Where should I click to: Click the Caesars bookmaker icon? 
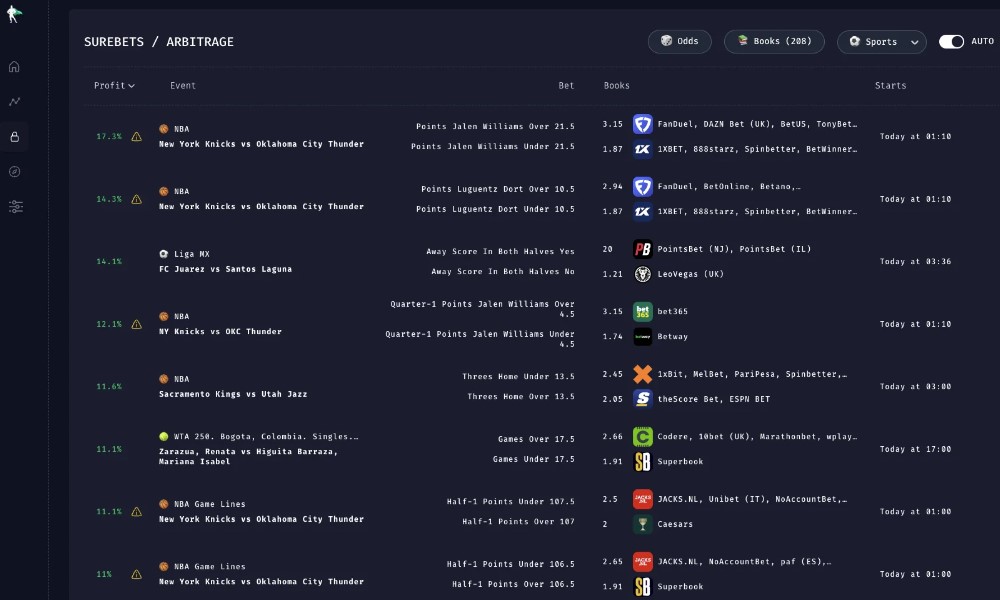coord(642,524)
